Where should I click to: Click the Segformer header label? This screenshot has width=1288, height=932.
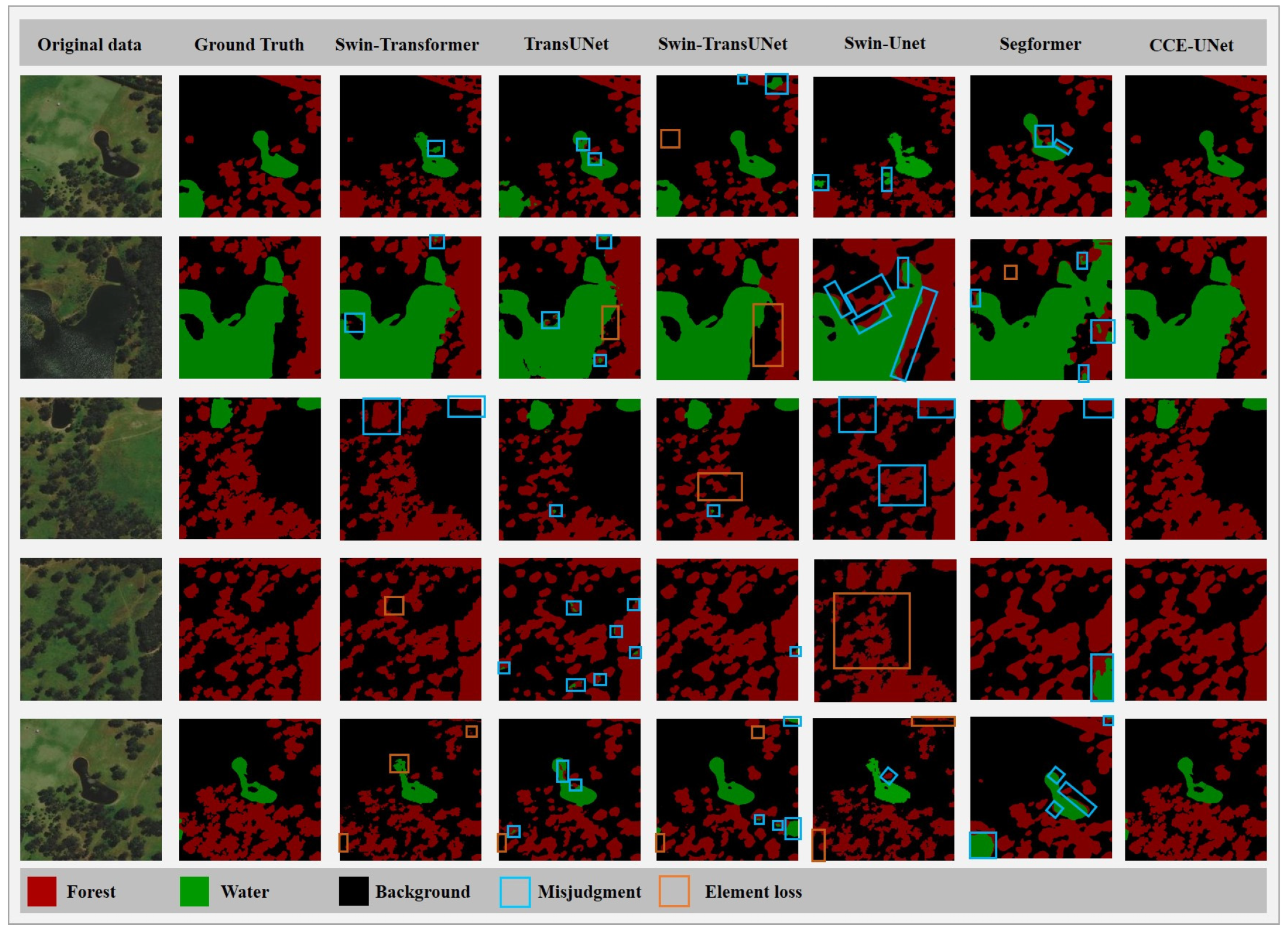[1040, 44]
